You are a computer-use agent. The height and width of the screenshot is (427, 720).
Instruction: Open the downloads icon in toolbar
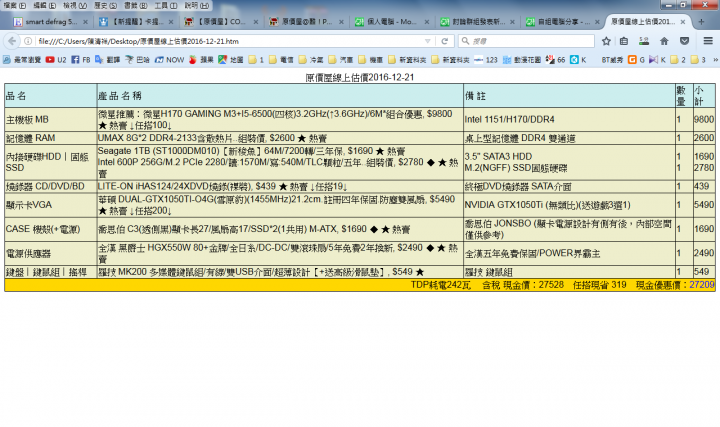[644, 41]
